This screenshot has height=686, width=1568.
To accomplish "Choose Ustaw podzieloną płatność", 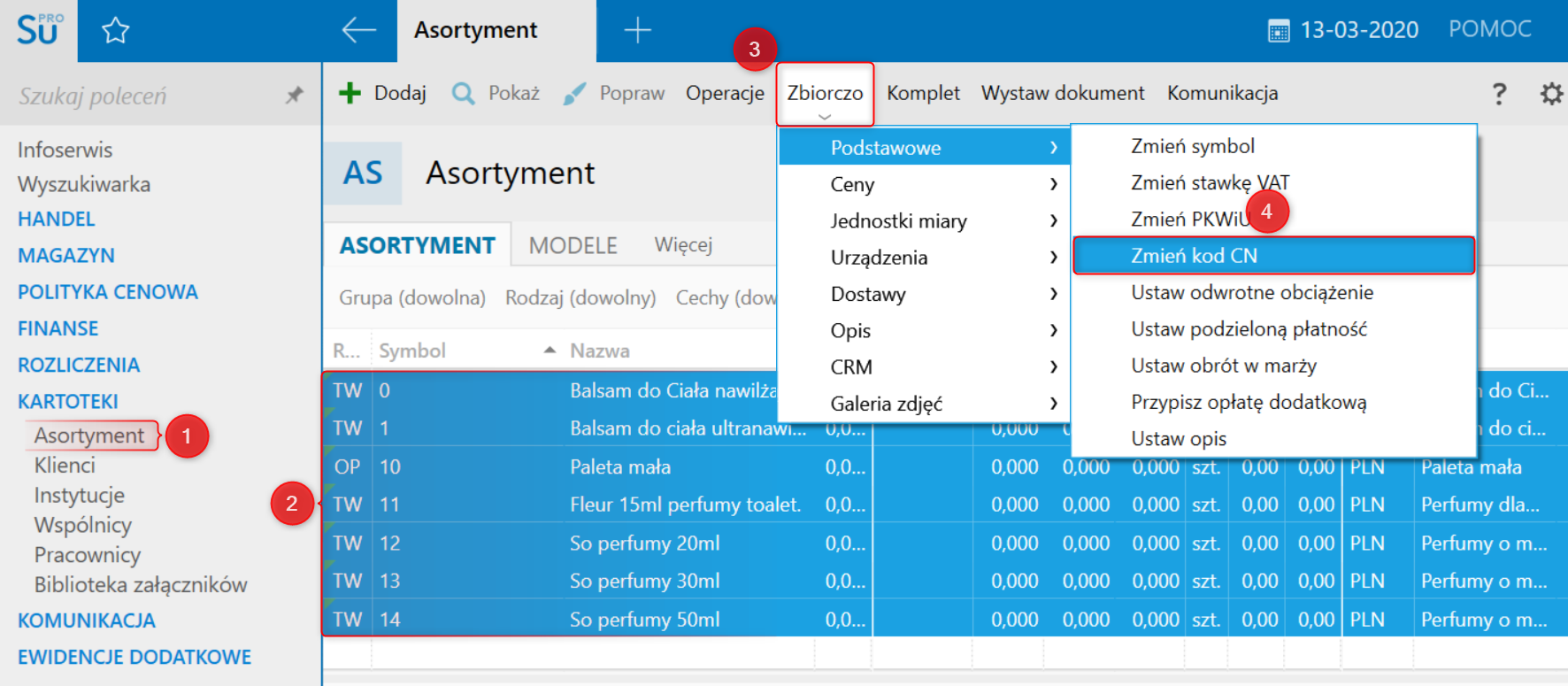I will [x=1274, y=328].
